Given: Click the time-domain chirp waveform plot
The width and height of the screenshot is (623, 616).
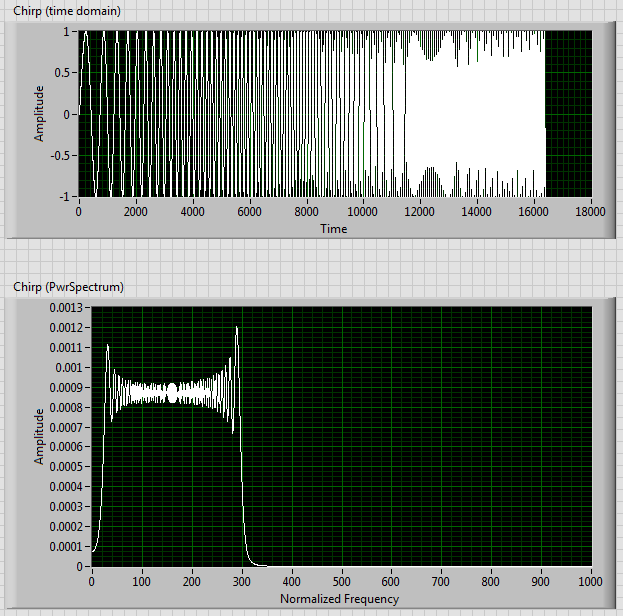Looking at the screenshot, I should pyautogui.click(x=335, y=114).
